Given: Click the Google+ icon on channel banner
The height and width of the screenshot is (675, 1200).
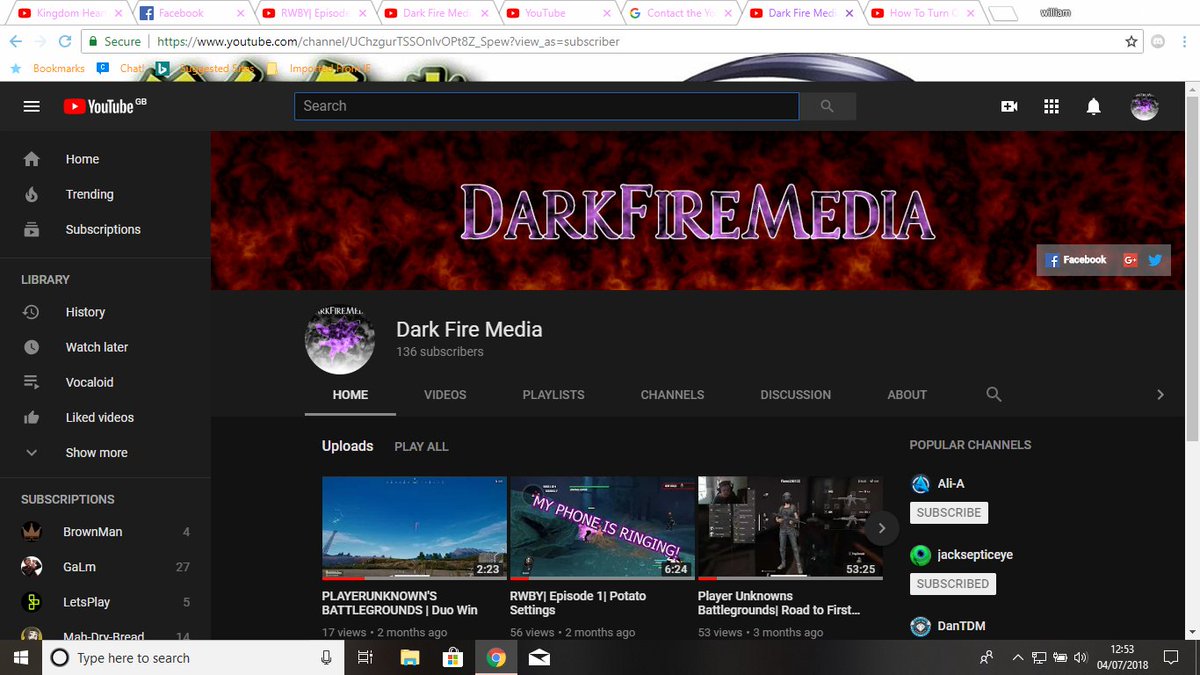Looking at the screenshot, I should (1131, 260).
